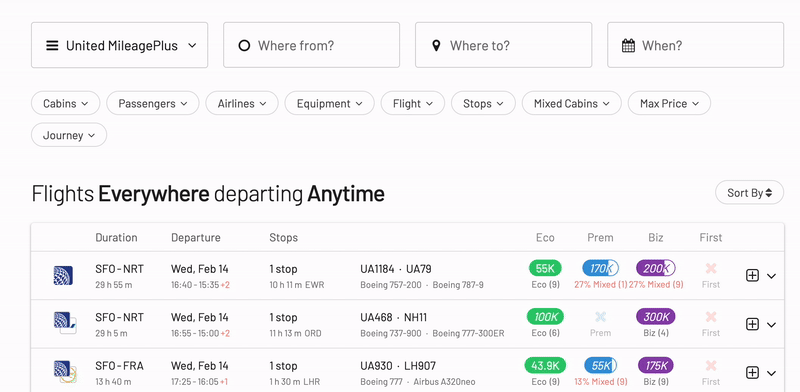Click the SFO - FRA route
The width and height of the screenshot is (800, 392).
coord(119,365)
